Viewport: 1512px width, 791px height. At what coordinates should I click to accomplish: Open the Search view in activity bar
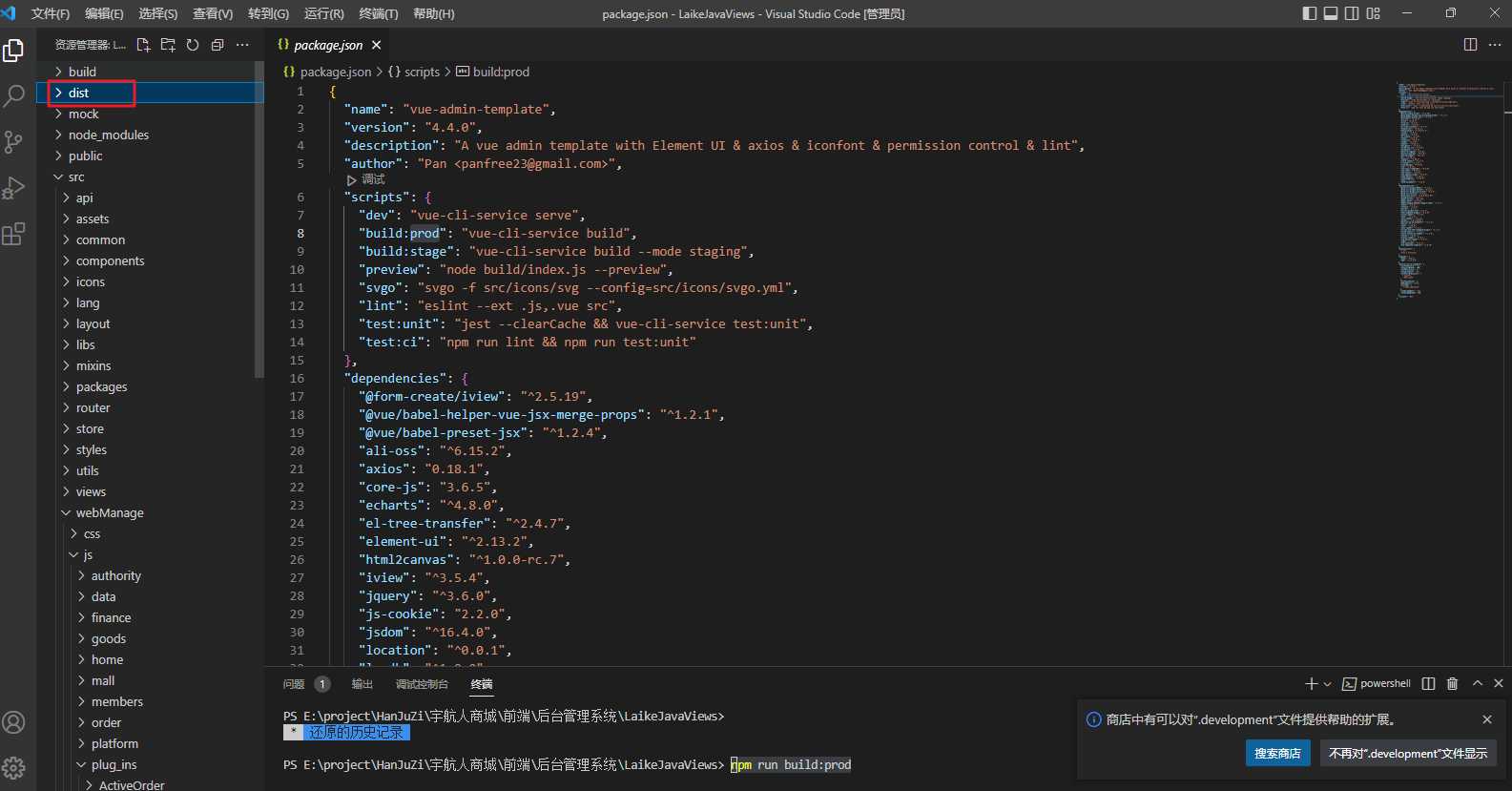click(13, 95)
